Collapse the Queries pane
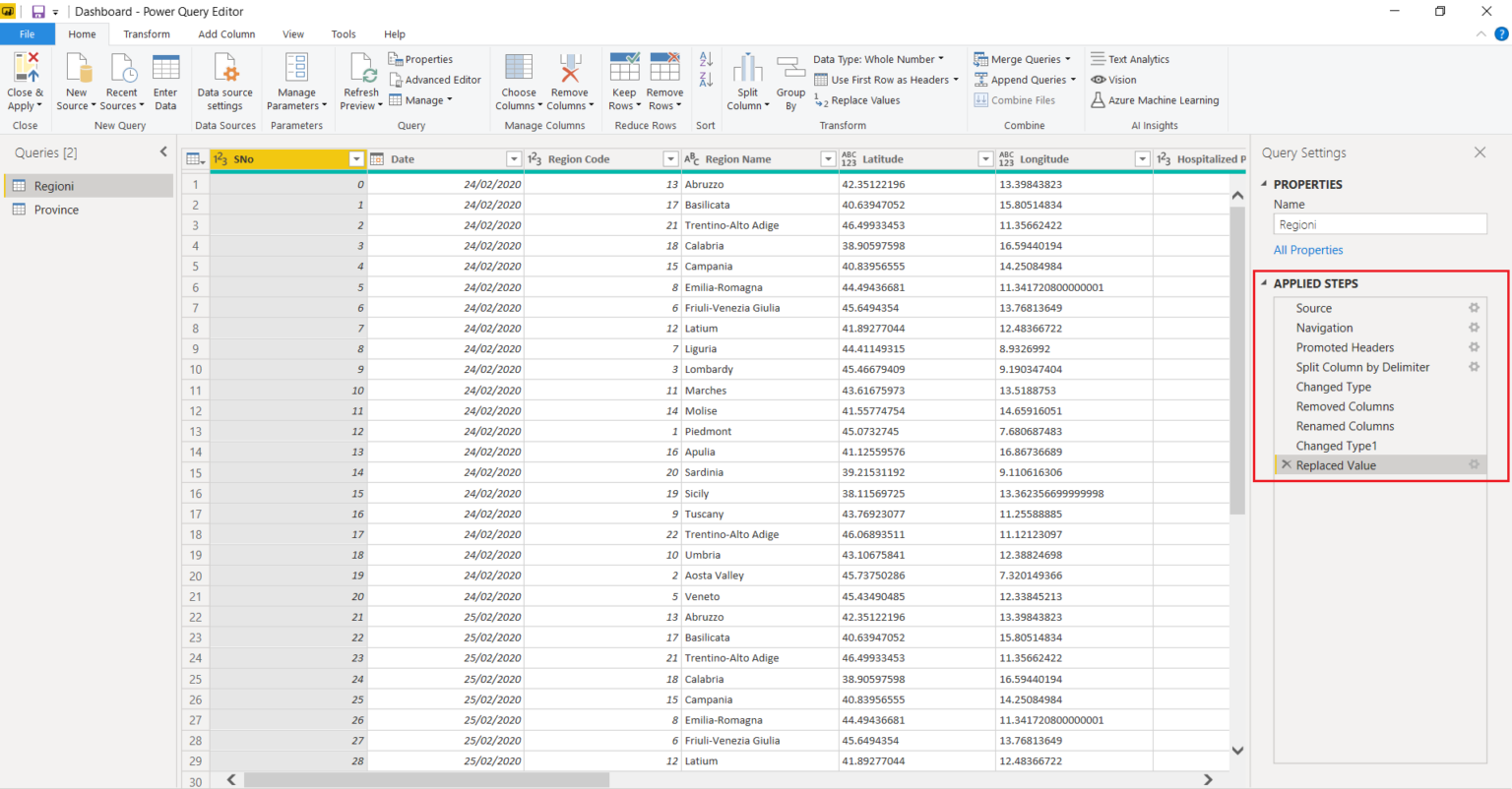This screenshot has height=789, width=1512. (163, 152)
